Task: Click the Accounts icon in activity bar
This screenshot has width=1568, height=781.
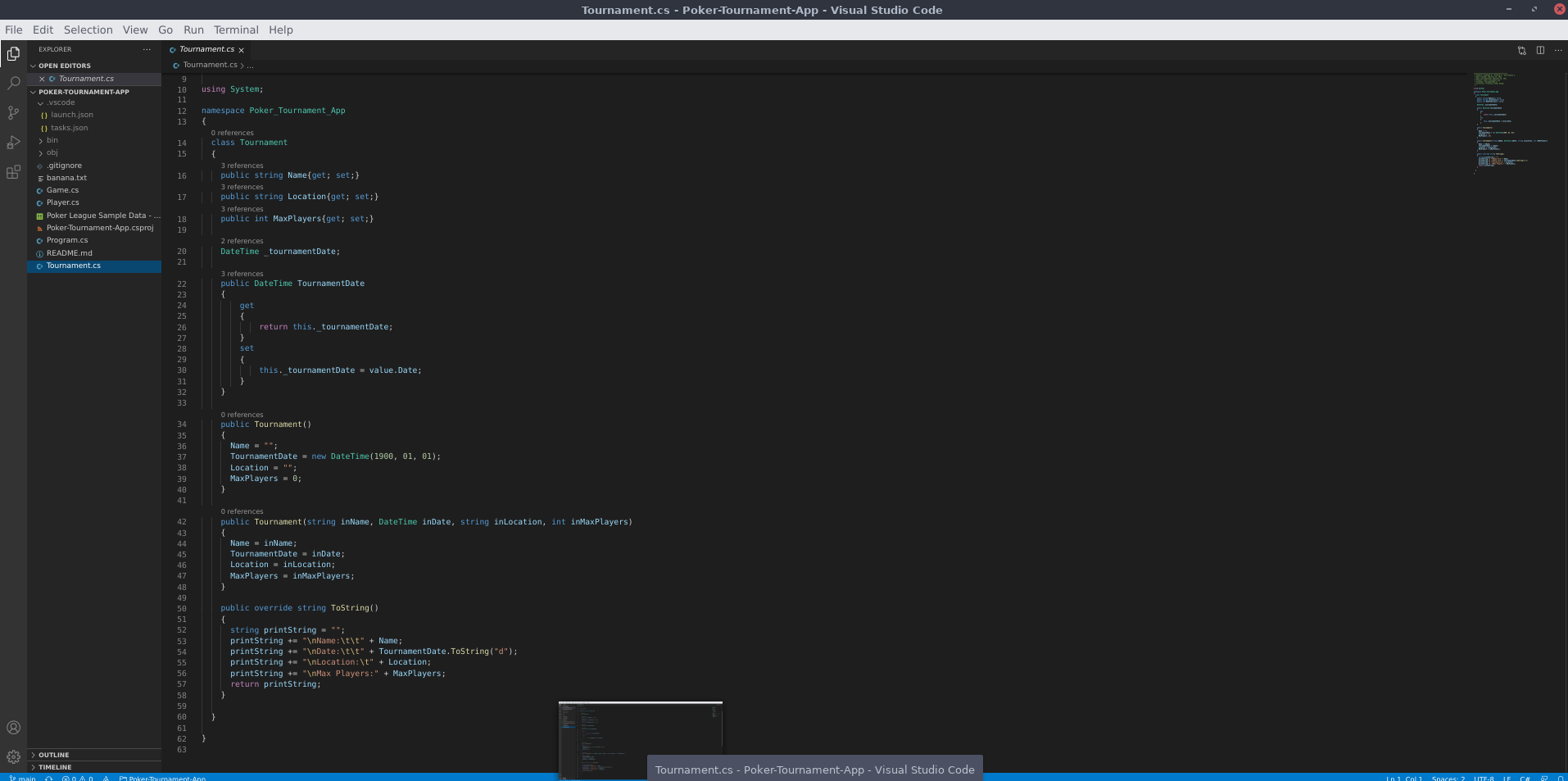Action: pos(13,728)
